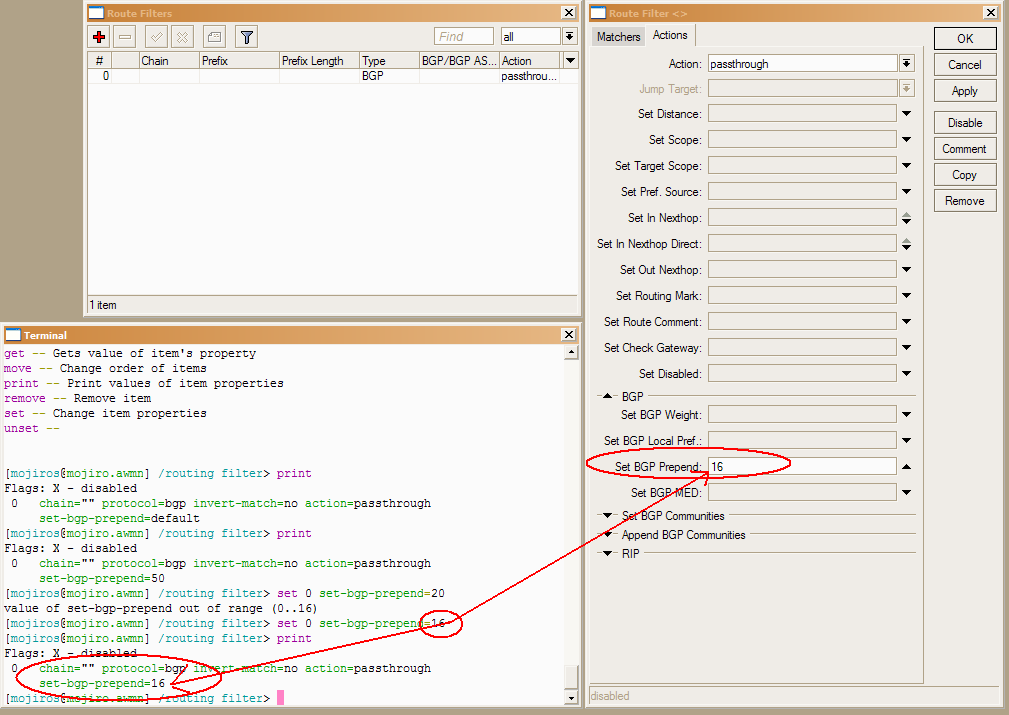Click the minus remove item icon
The image size is (1009, 715).
point(125,37)
